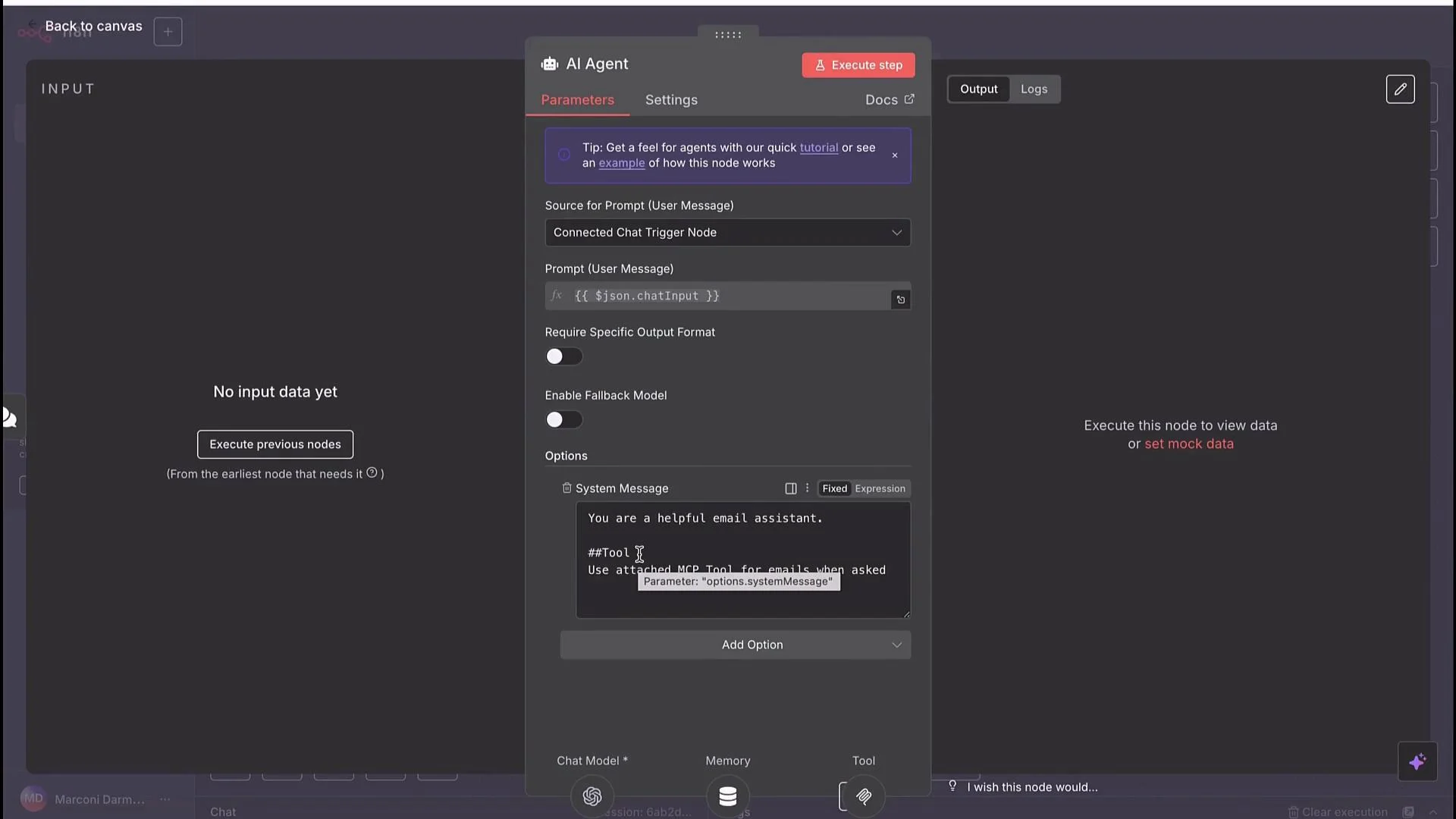
Task: Open the prompt expression editor icon
Action: pos(900,300)
